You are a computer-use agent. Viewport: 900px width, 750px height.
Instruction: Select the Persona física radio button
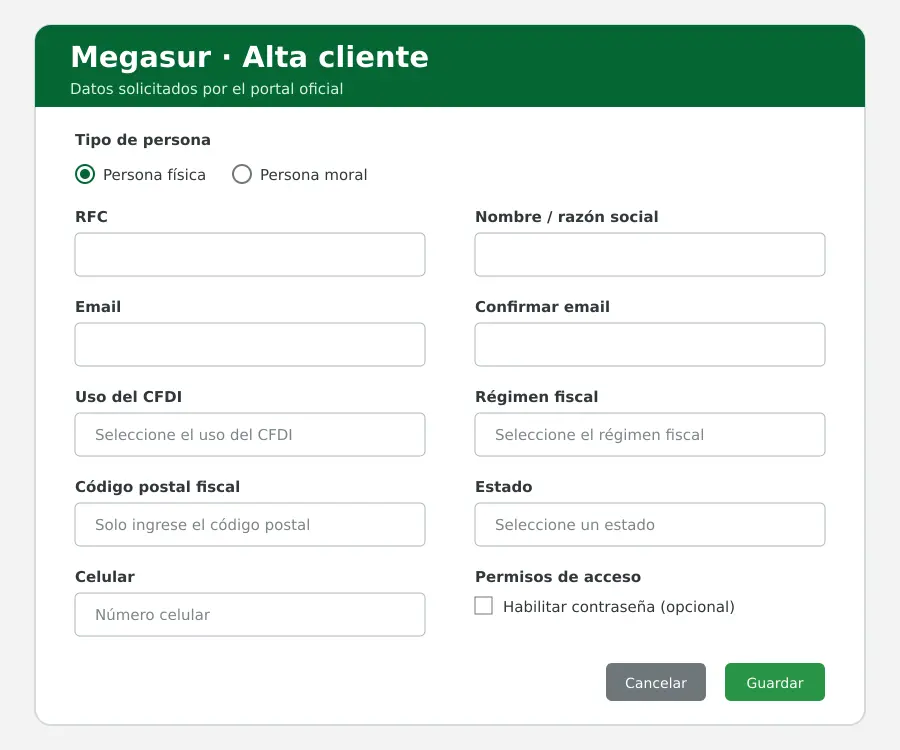click(x=85, y=174)
